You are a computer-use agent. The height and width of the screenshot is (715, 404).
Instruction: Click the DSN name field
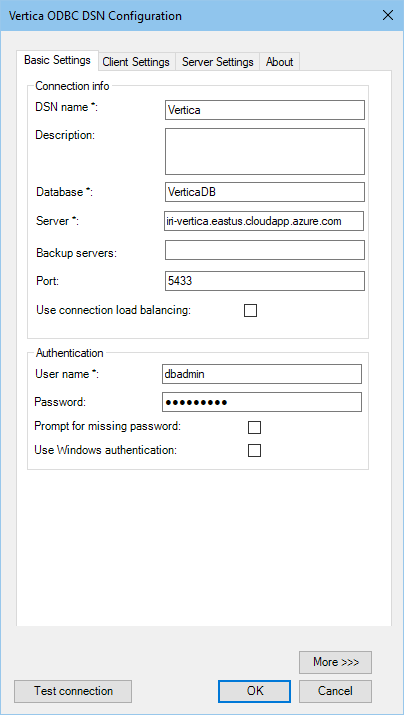pos(265,110)
